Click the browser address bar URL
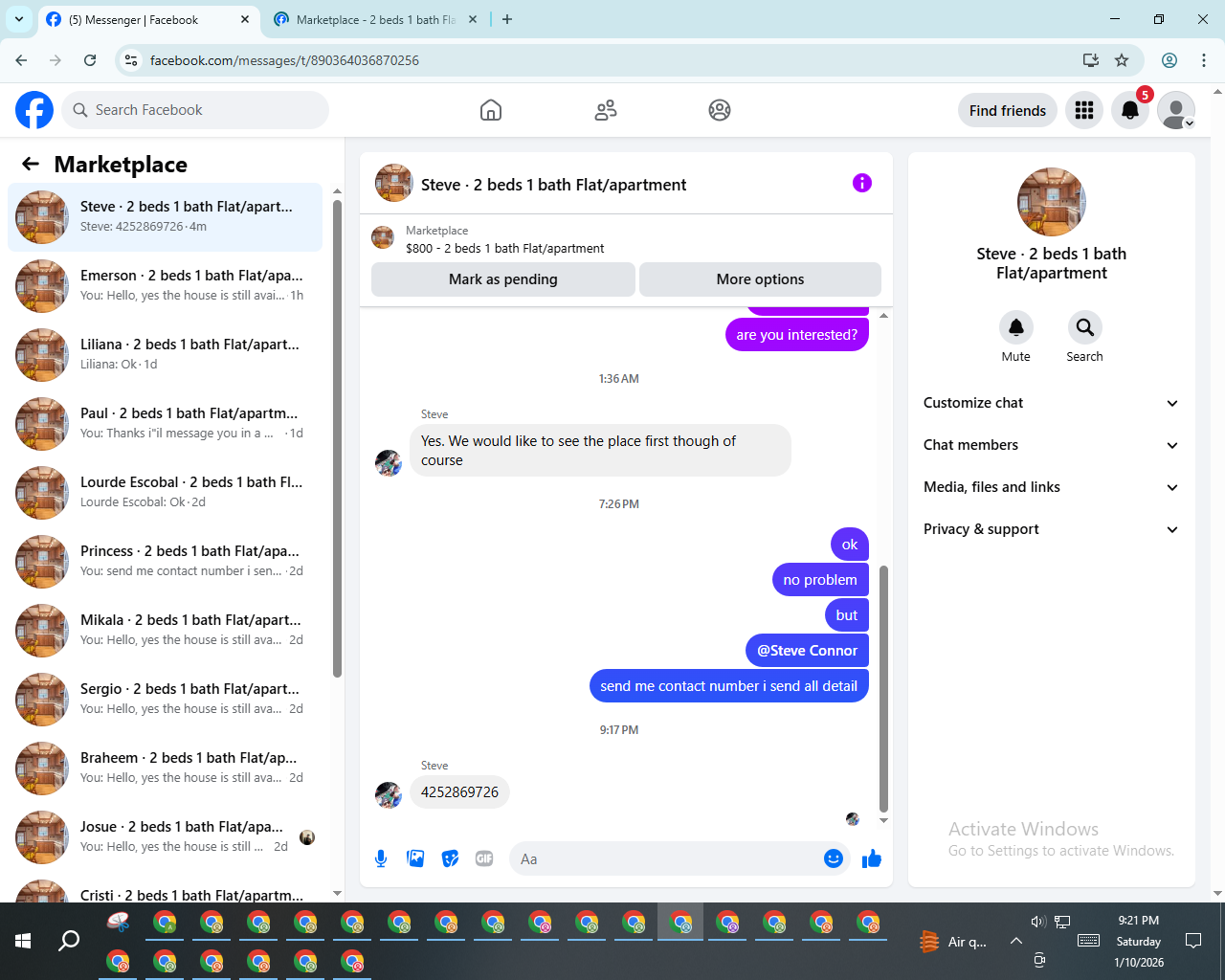1225x980 pixels. pyautogui.click(x=284, y=60)
